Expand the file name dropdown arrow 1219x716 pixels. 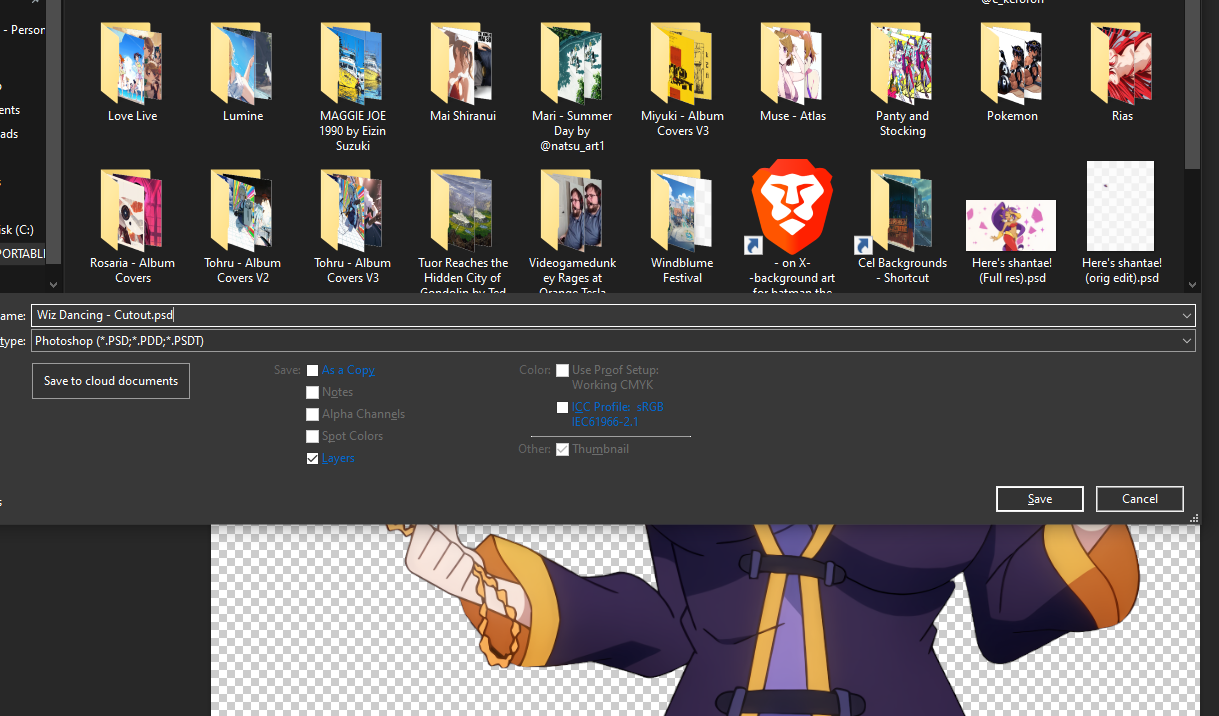pyautogui.click(x=1186, y=315)
